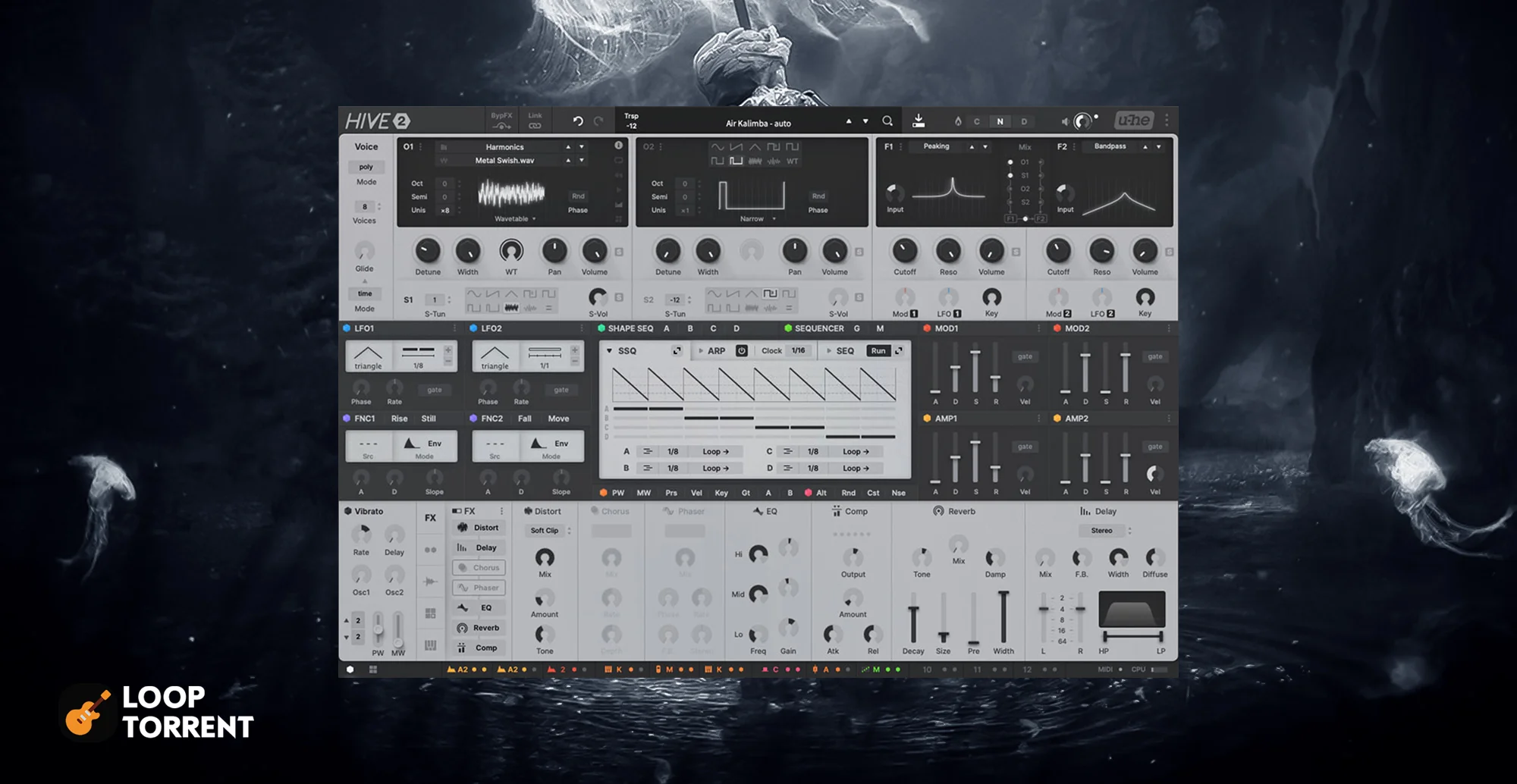Viewport: 1517px width, 784px height.
Task: Open Bandpass filter type dropdown arrow in F2
Action: pyautogui.click(x=1158, y=146)
